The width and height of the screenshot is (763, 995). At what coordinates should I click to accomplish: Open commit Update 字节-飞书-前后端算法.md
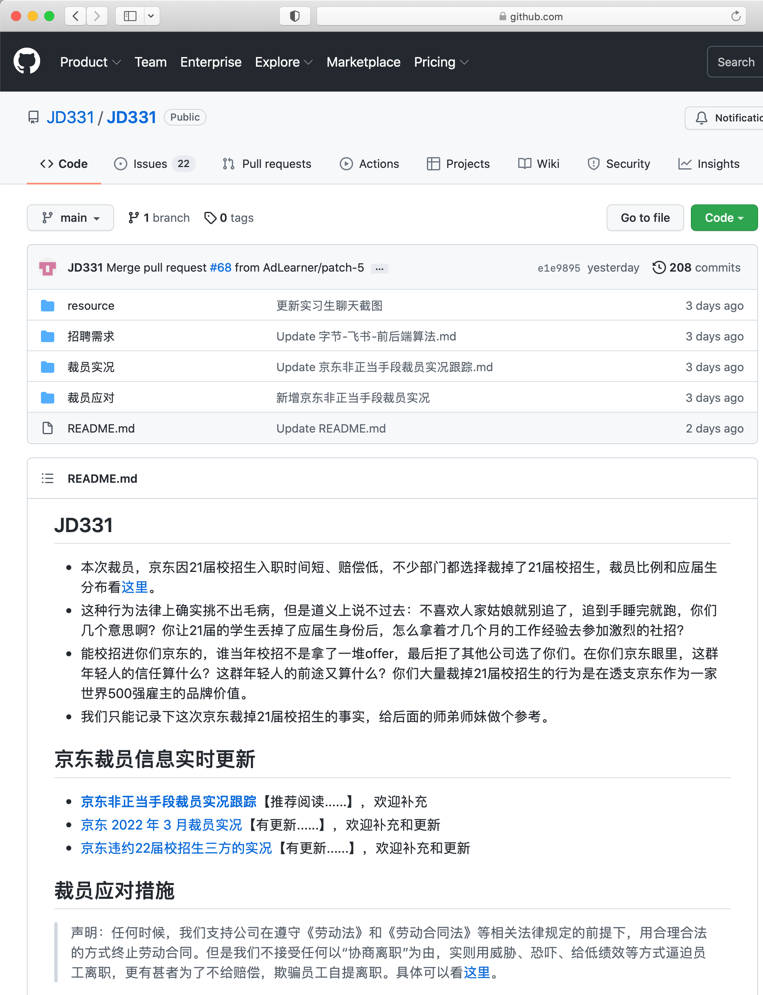pyautogui.click(x=366, y=336)
